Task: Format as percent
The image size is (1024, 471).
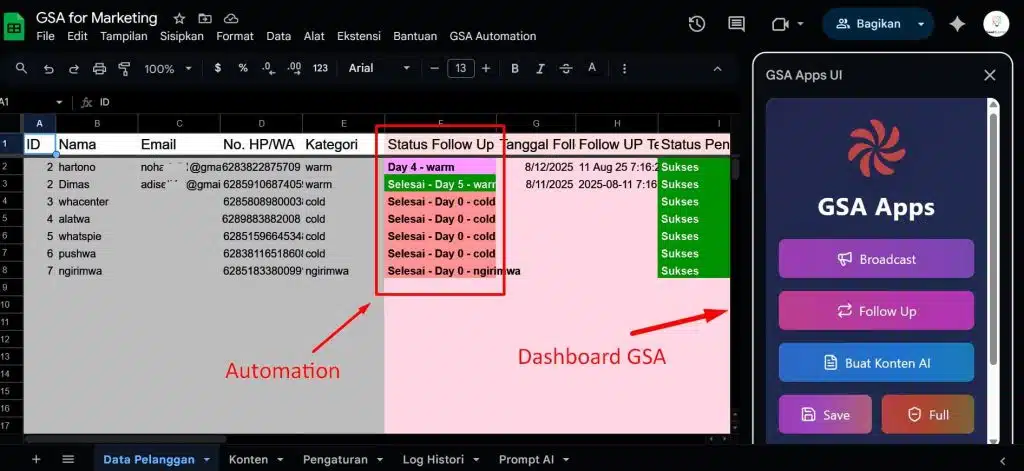Action: (x=243, y=68)
